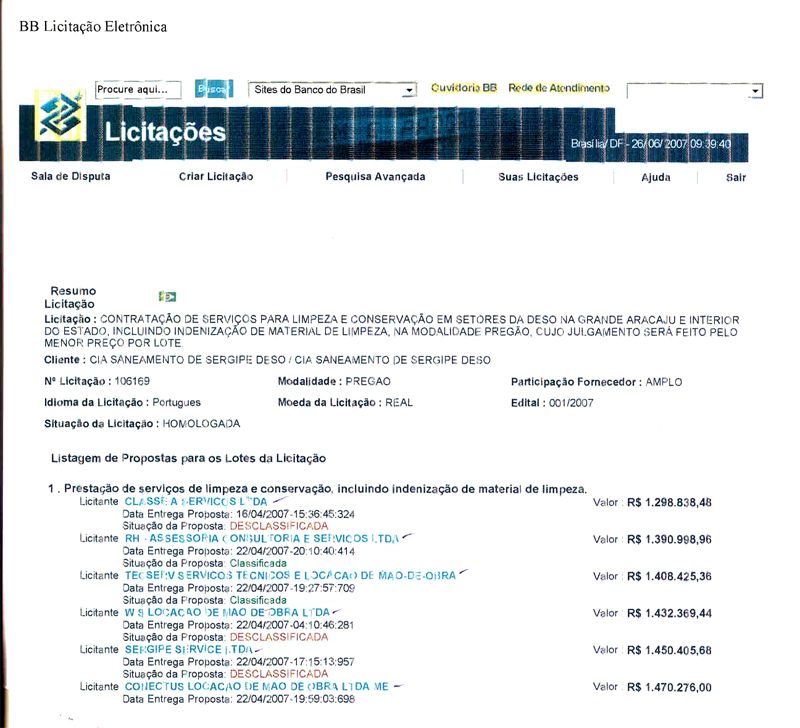The height and width of the screenshot is (728, 800).
Task: Open the Criar Licitação menu
Action: point(216,177)
